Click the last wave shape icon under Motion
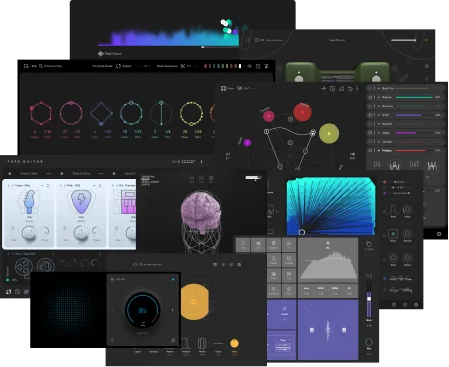449x367 pixels. 432,165
